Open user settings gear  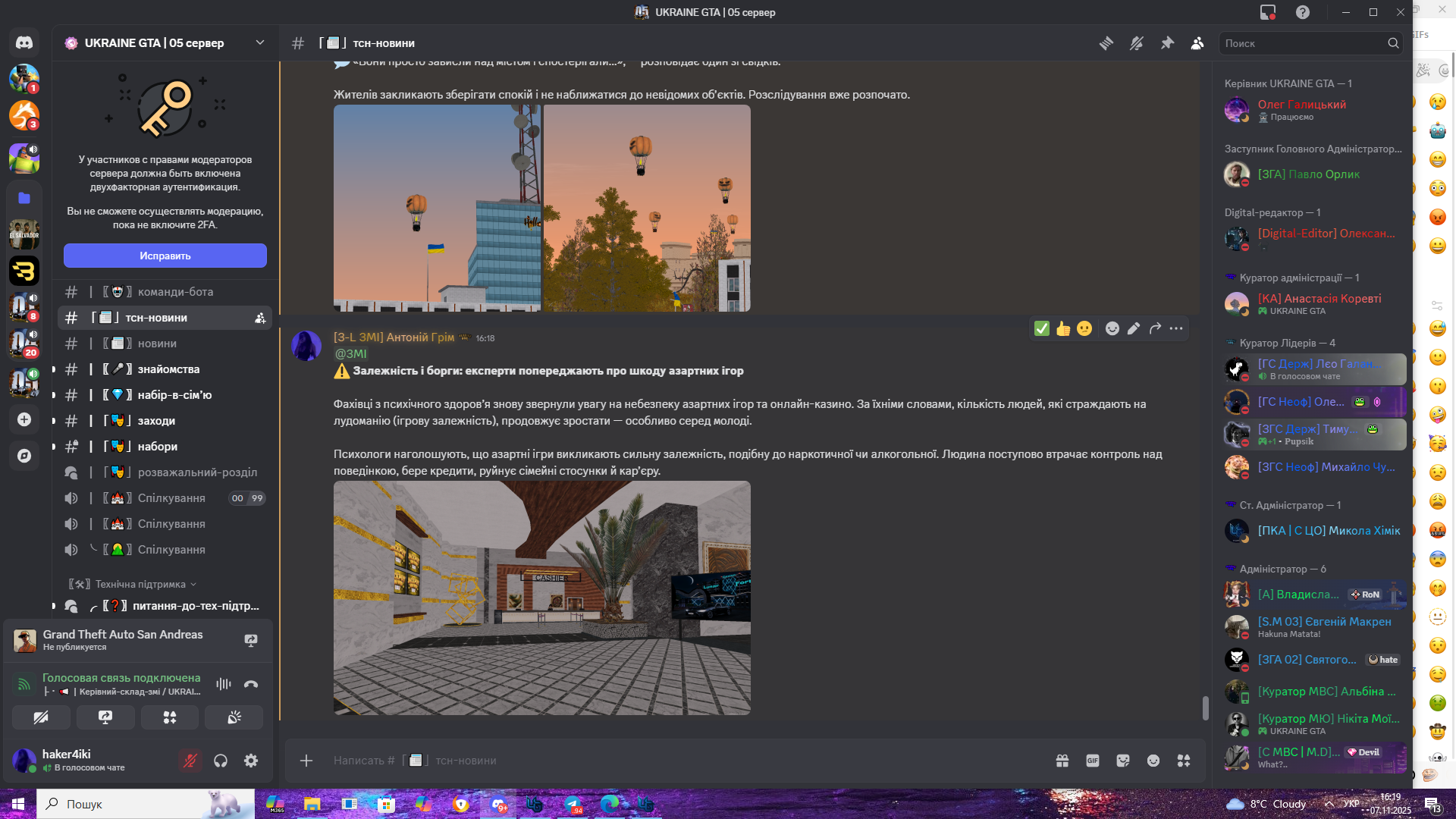pos(251,761)
